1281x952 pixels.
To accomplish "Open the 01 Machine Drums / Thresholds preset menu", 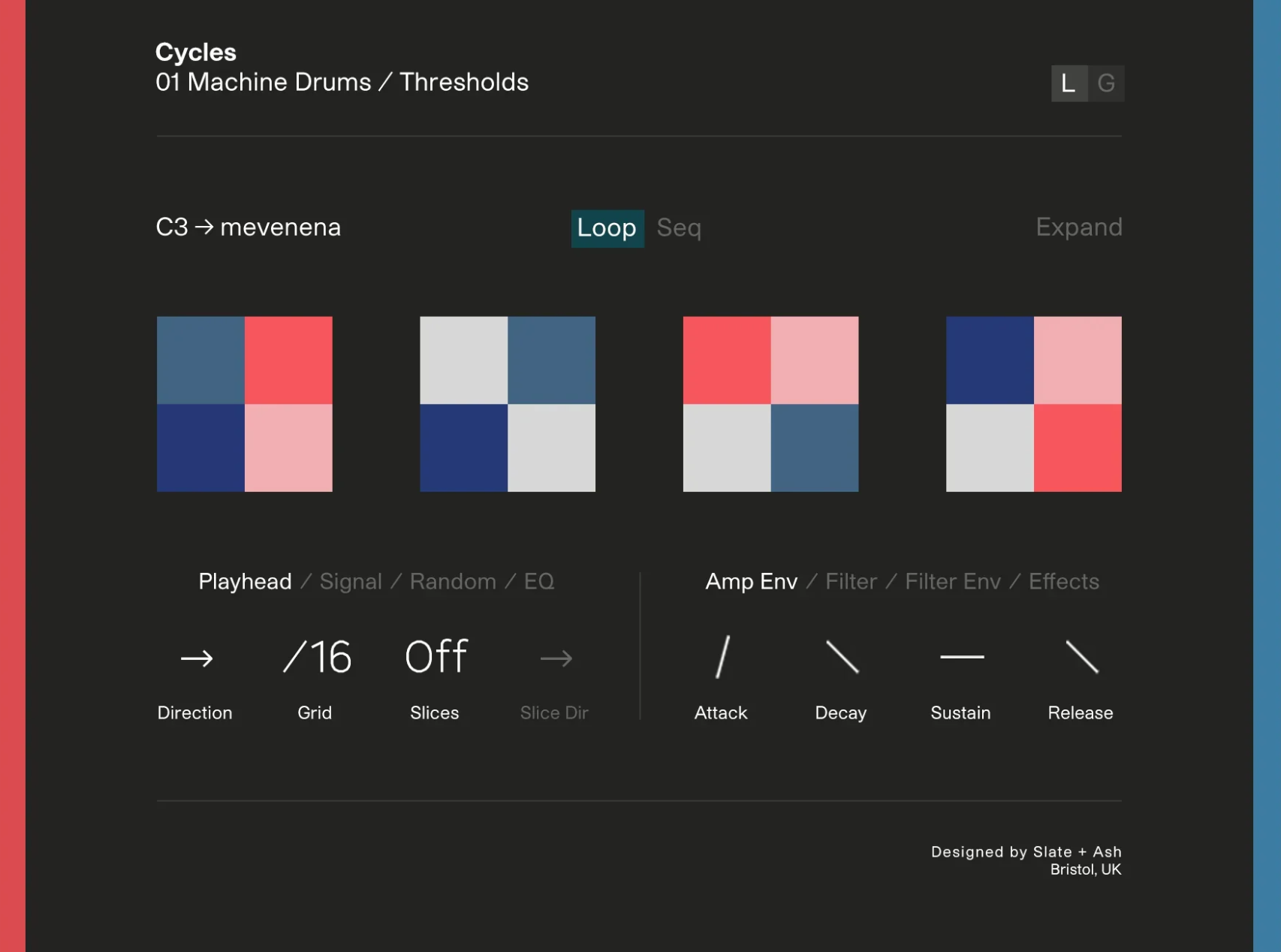I will (x=342, y=82).
